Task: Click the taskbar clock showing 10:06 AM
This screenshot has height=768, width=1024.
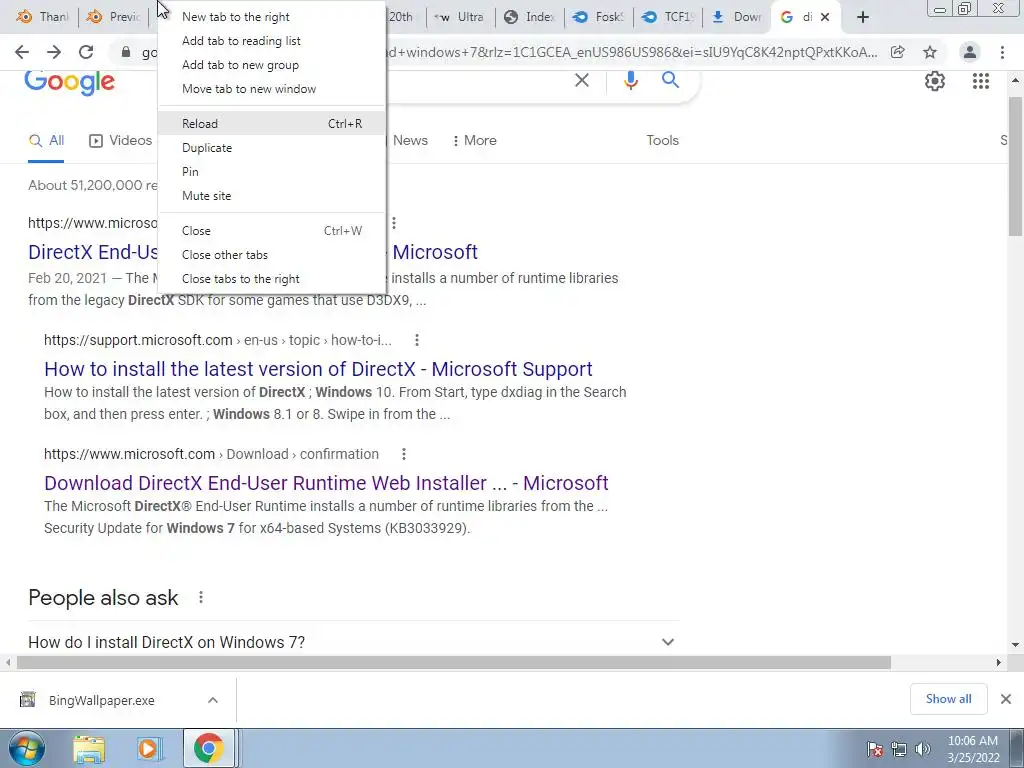Action: click(972, 749)
